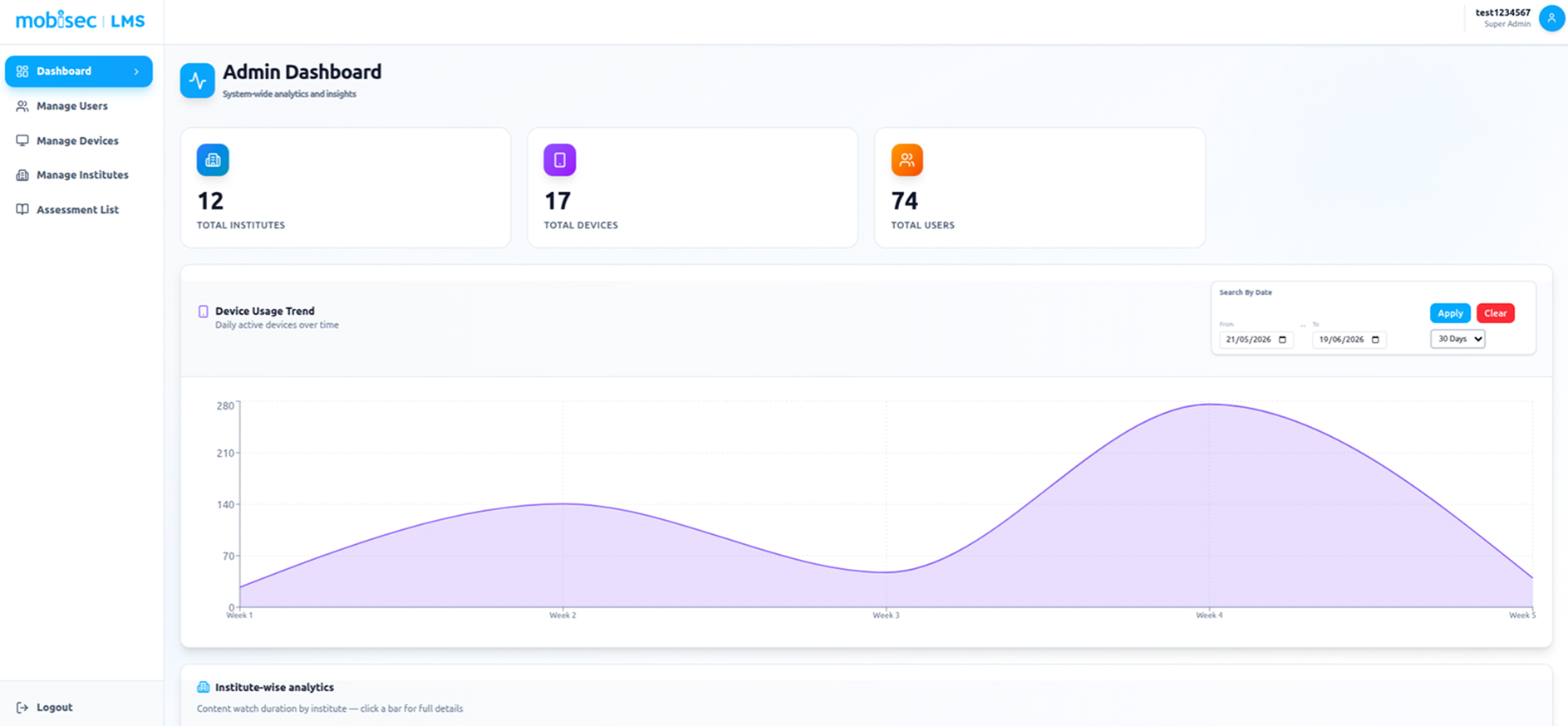Screen dimensions: 1568x726
Task: Click the Search By Date label
Action: (1246, 292)
